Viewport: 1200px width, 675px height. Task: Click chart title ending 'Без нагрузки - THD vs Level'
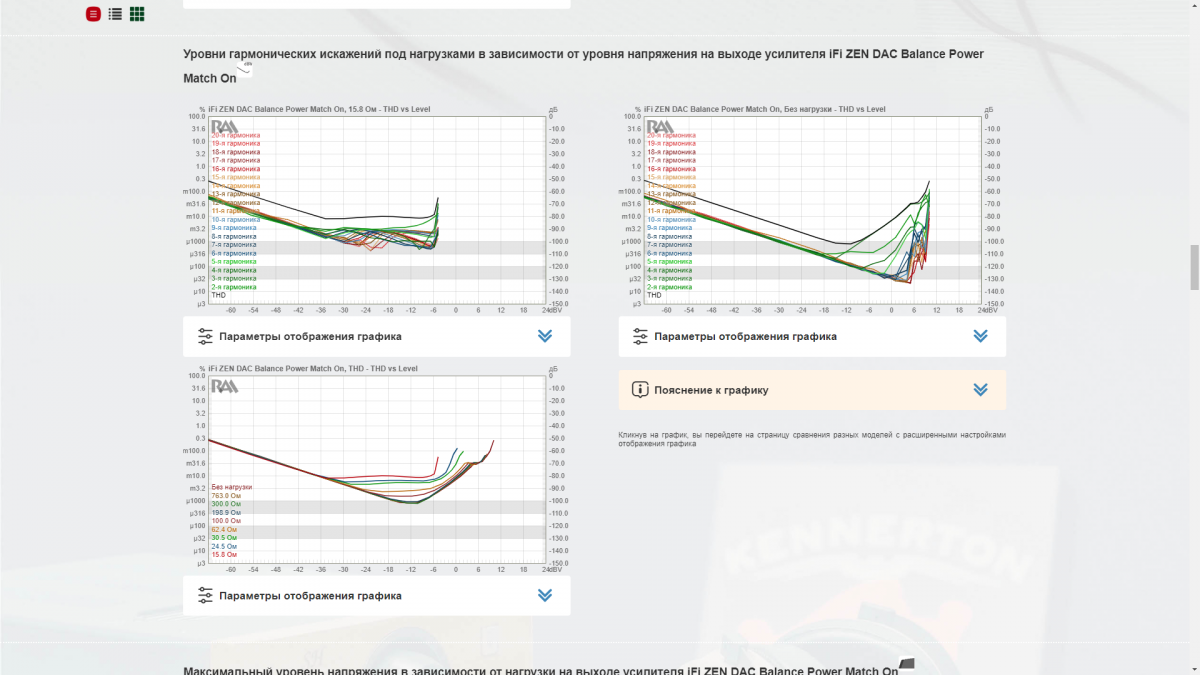(765, 109)
